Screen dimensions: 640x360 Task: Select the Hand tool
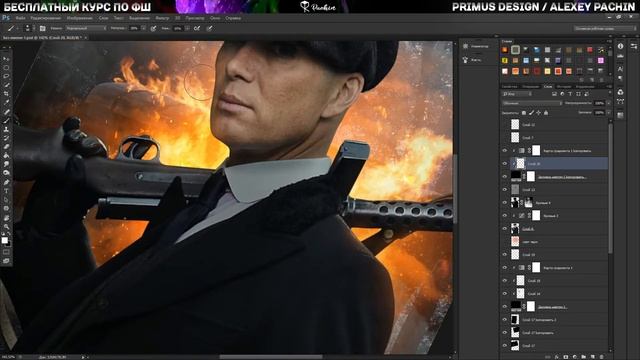point(6,218)
